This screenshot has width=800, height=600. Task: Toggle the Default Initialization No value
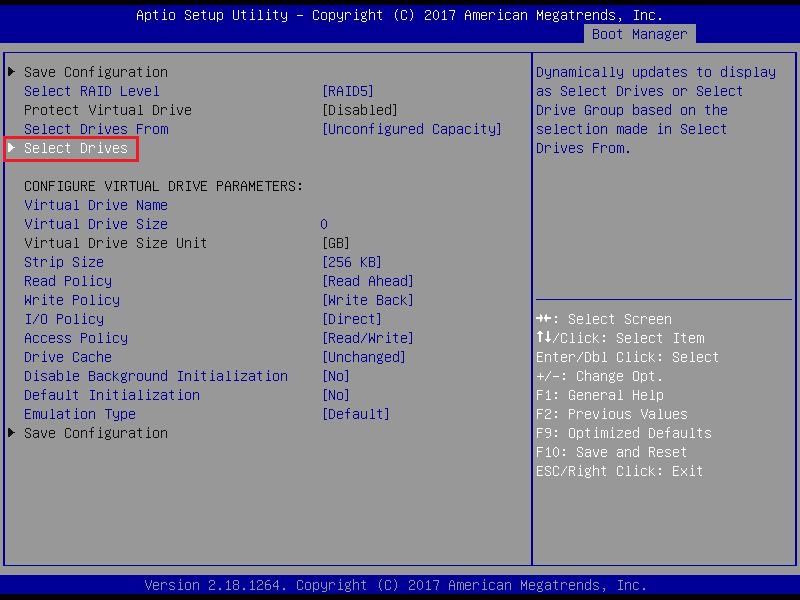pyautogui.click(x=335, y=395)
